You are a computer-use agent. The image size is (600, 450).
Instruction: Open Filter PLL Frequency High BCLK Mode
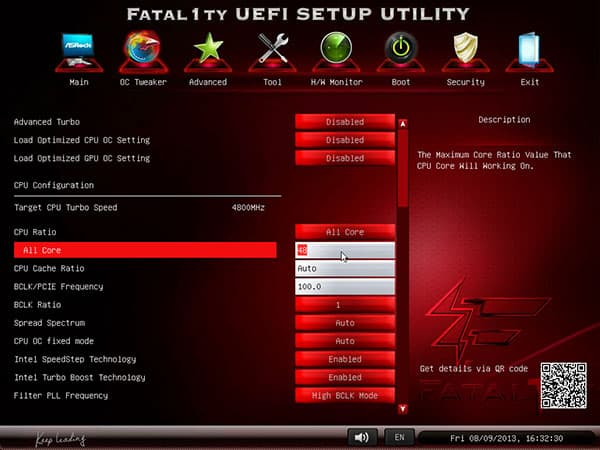pyautogui.click(x=345, y=395)
